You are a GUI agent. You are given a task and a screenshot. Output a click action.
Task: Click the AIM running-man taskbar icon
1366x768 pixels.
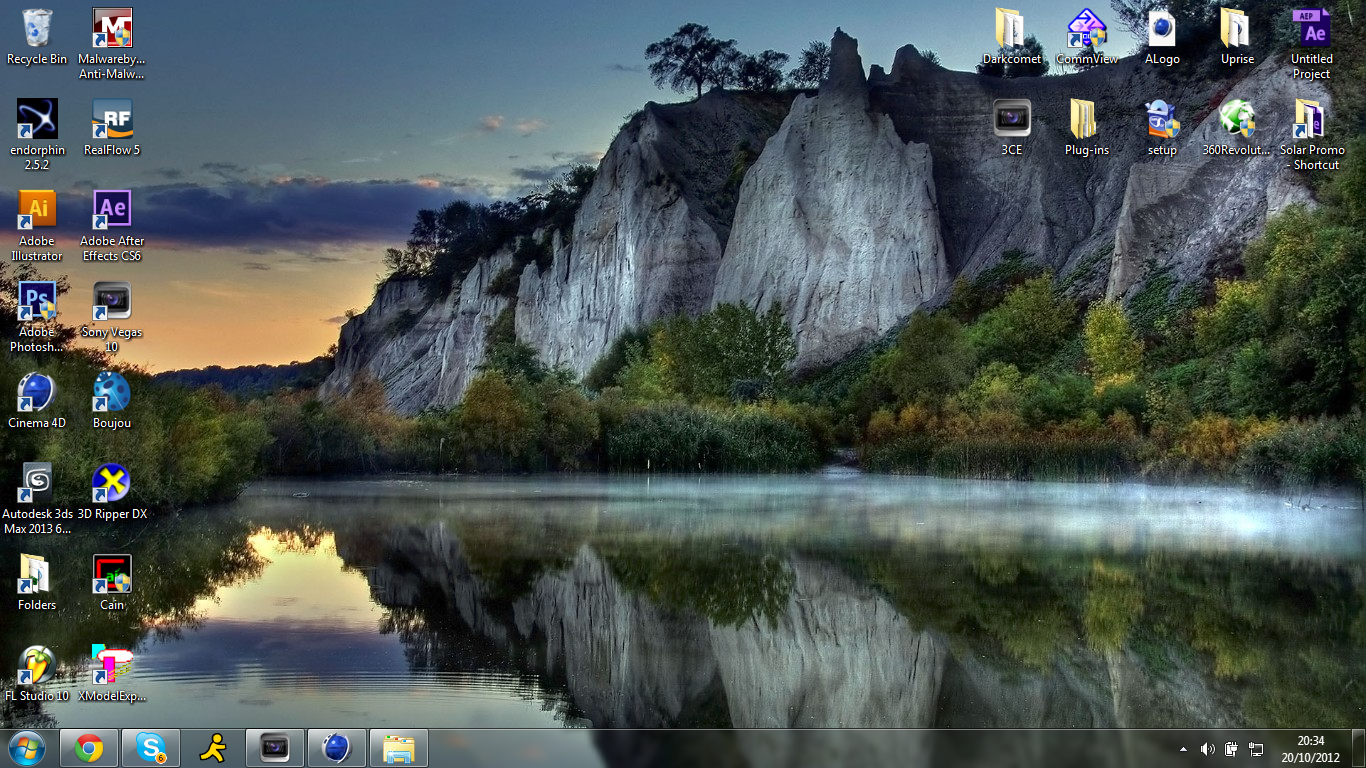[213, 748]
